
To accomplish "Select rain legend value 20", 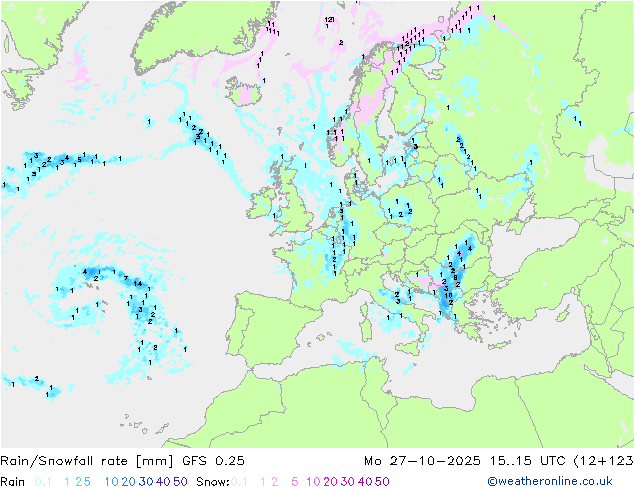I will pos(128,482).
